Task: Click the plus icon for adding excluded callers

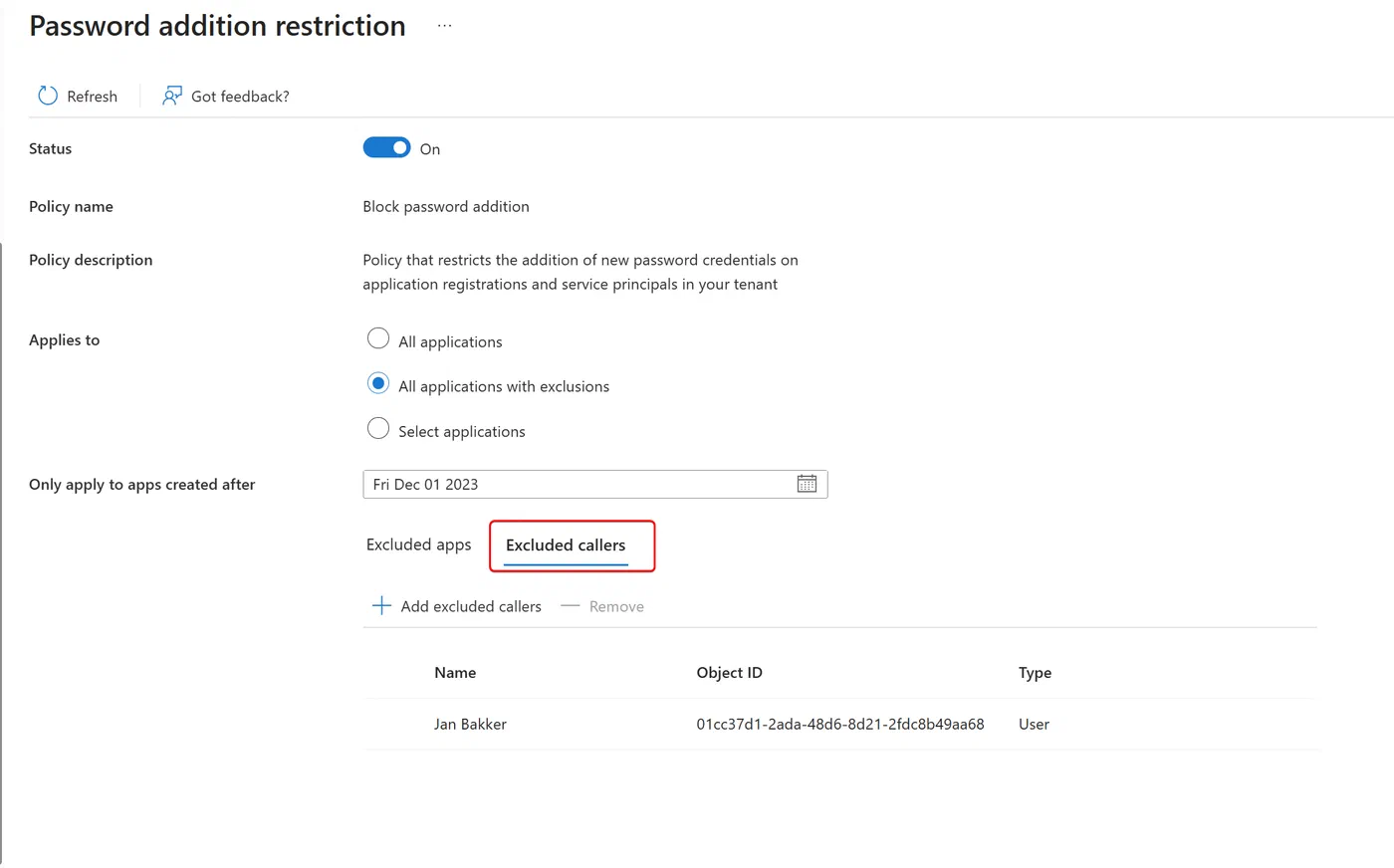Action: click(x=381, y=605)
